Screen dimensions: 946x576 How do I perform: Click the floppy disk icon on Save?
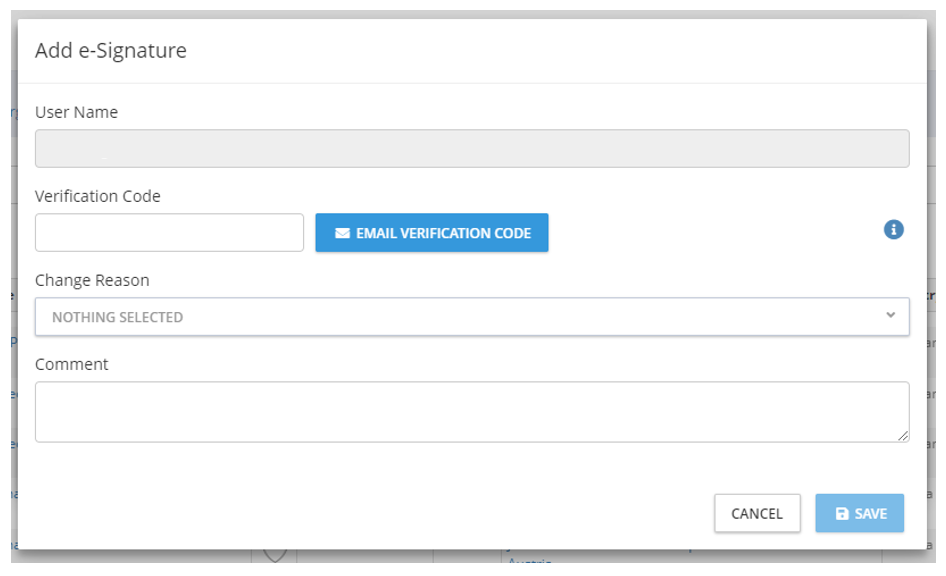pyautogui.click(x=842, y=514)
